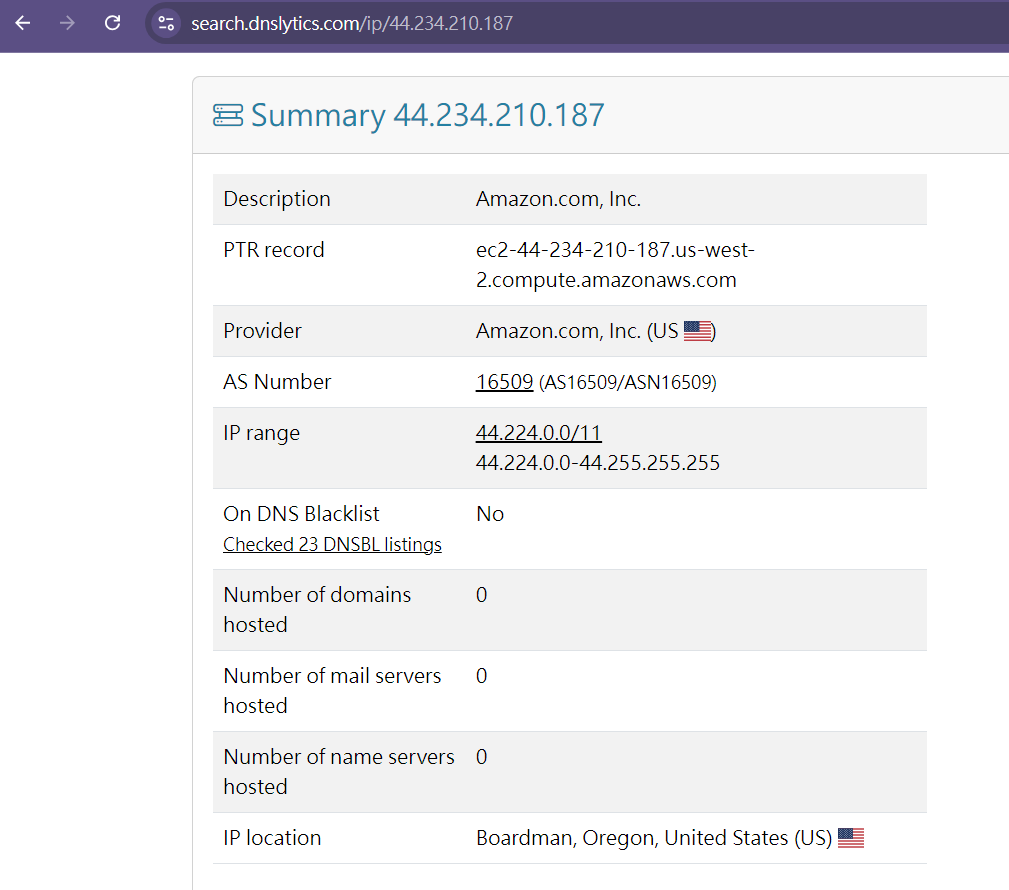Open the 44.224.0.0/11 IP range link

coord(539,433)
